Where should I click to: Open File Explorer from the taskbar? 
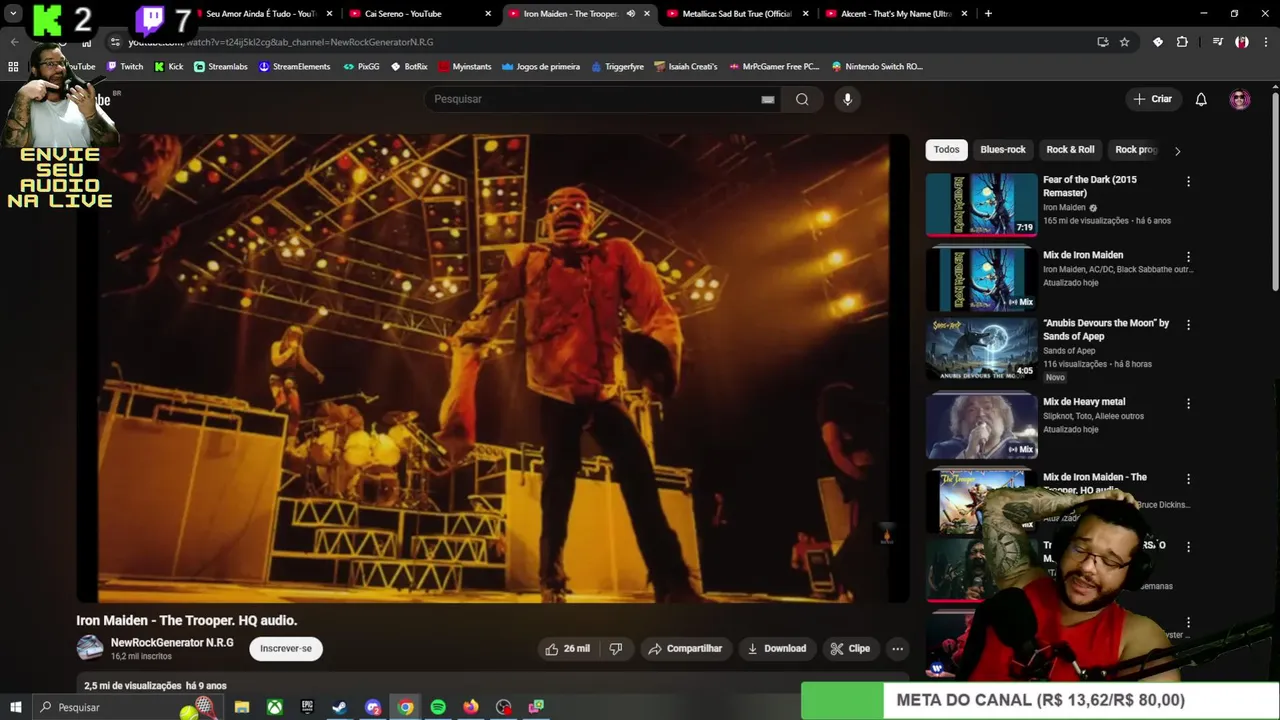click(x=242, y=707)
